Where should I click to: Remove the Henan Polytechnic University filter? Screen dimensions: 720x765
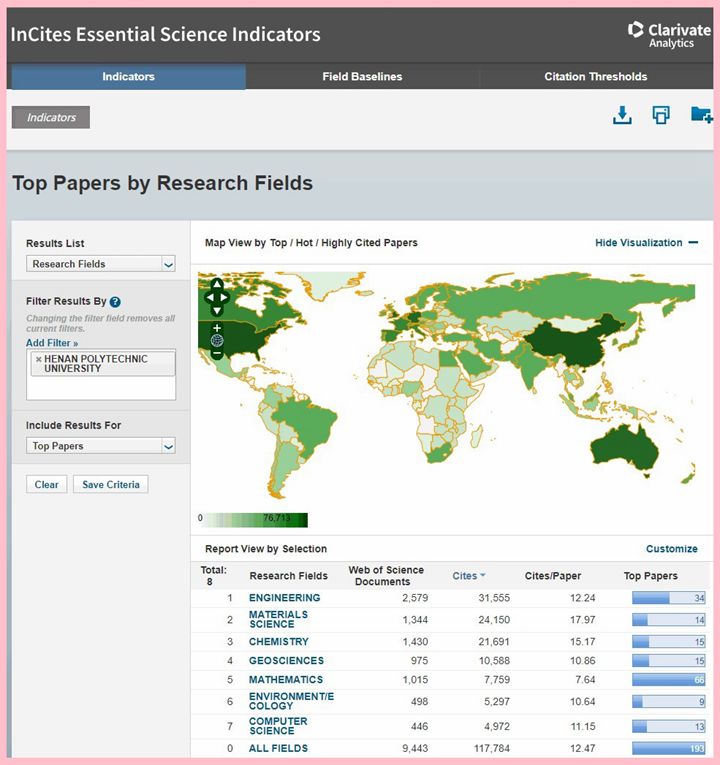point(39,359)
